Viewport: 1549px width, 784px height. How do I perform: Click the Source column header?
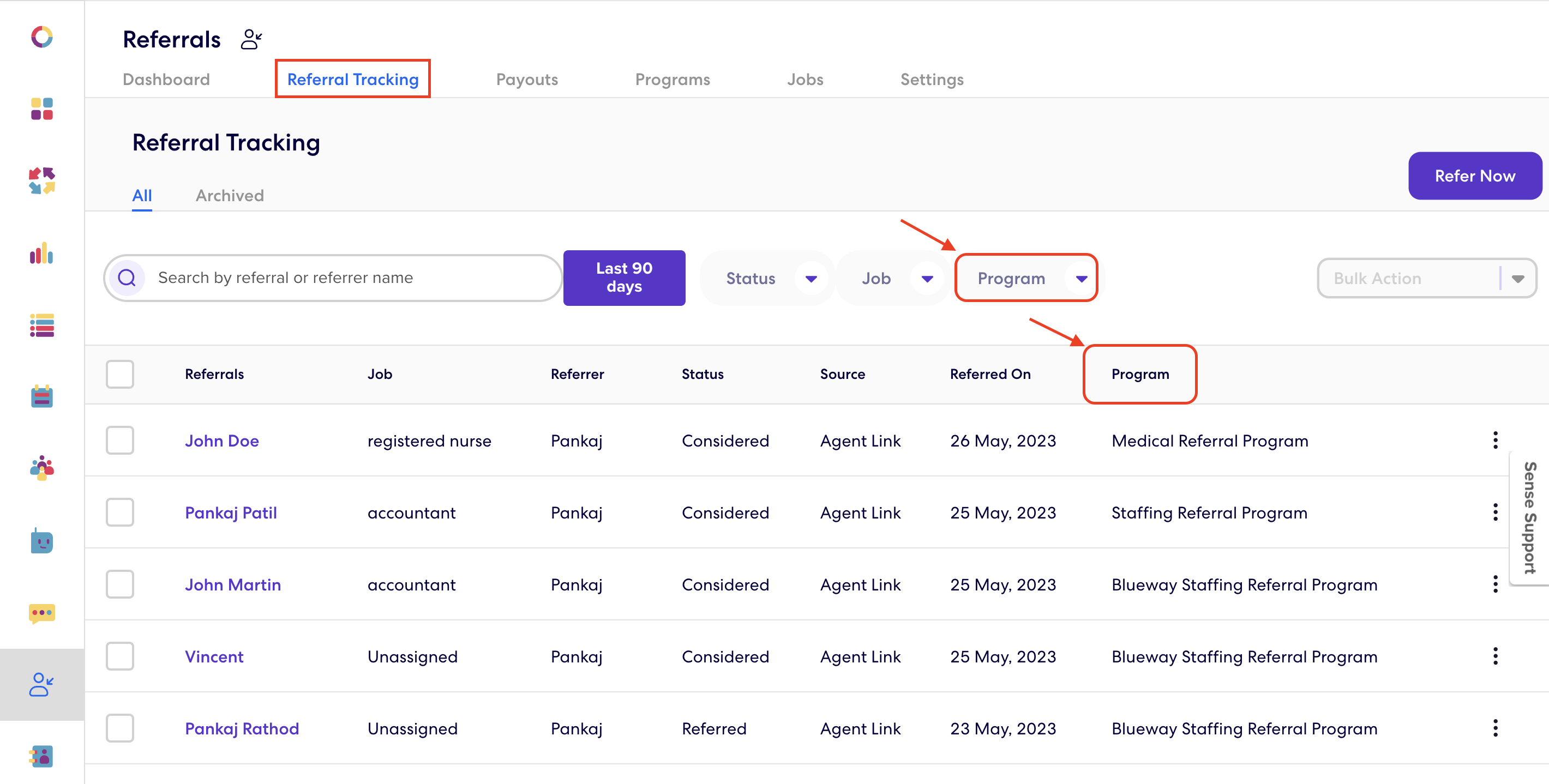843,374
